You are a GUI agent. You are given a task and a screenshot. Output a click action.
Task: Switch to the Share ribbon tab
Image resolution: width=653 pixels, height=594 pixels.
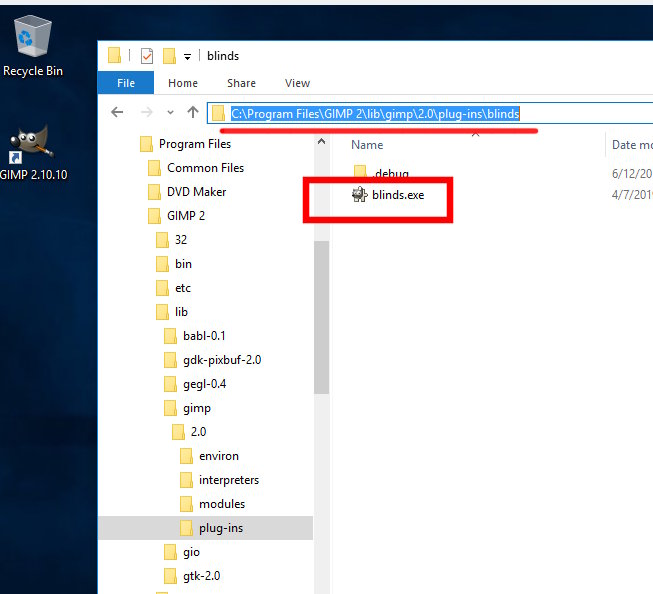(x=241, y=83)
